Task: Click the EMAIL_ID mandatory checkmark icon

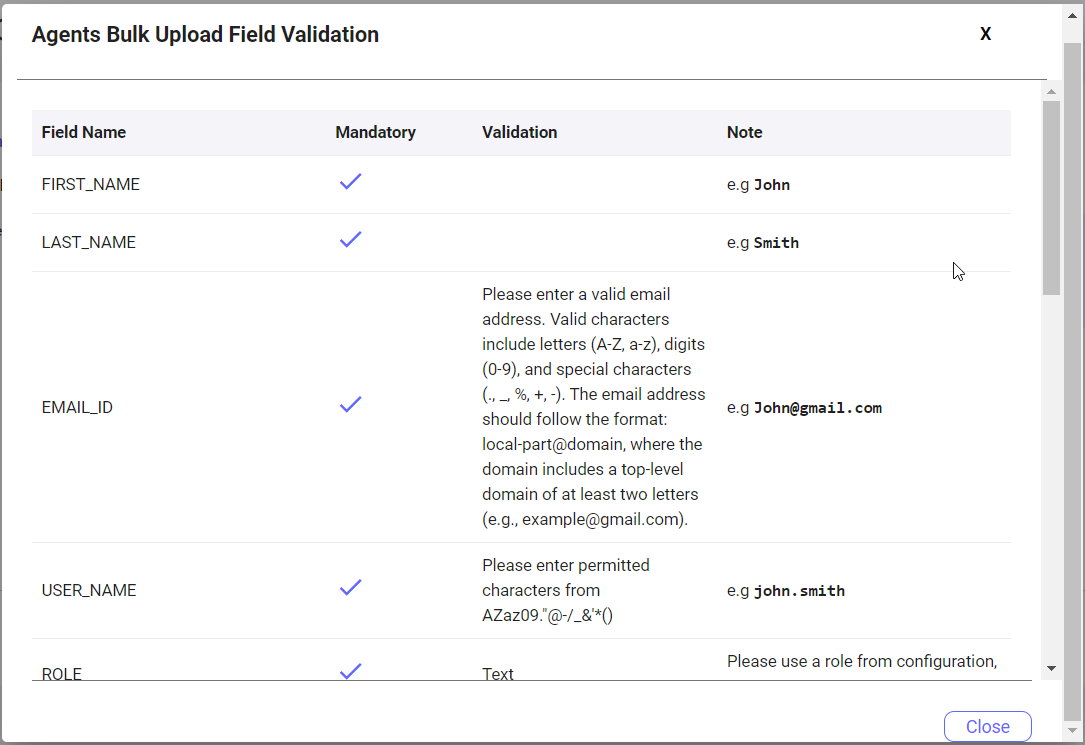Action: (350, 405)
